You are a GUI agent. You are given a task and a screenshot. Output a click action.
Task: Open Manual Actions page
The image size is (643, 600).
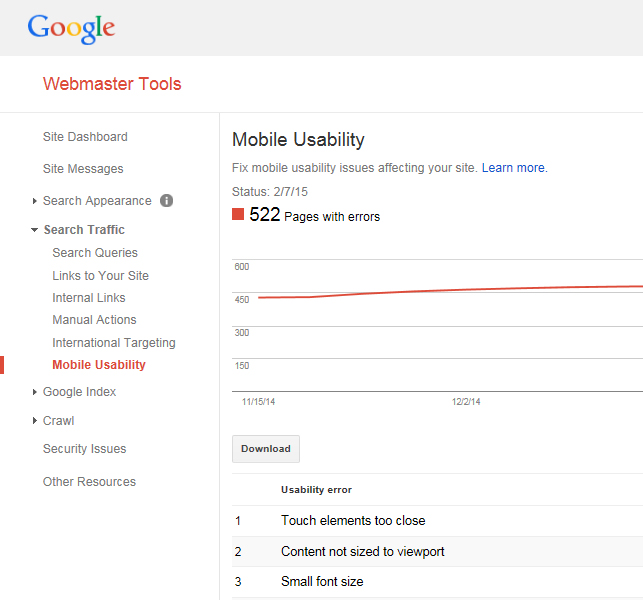(94, 319)
